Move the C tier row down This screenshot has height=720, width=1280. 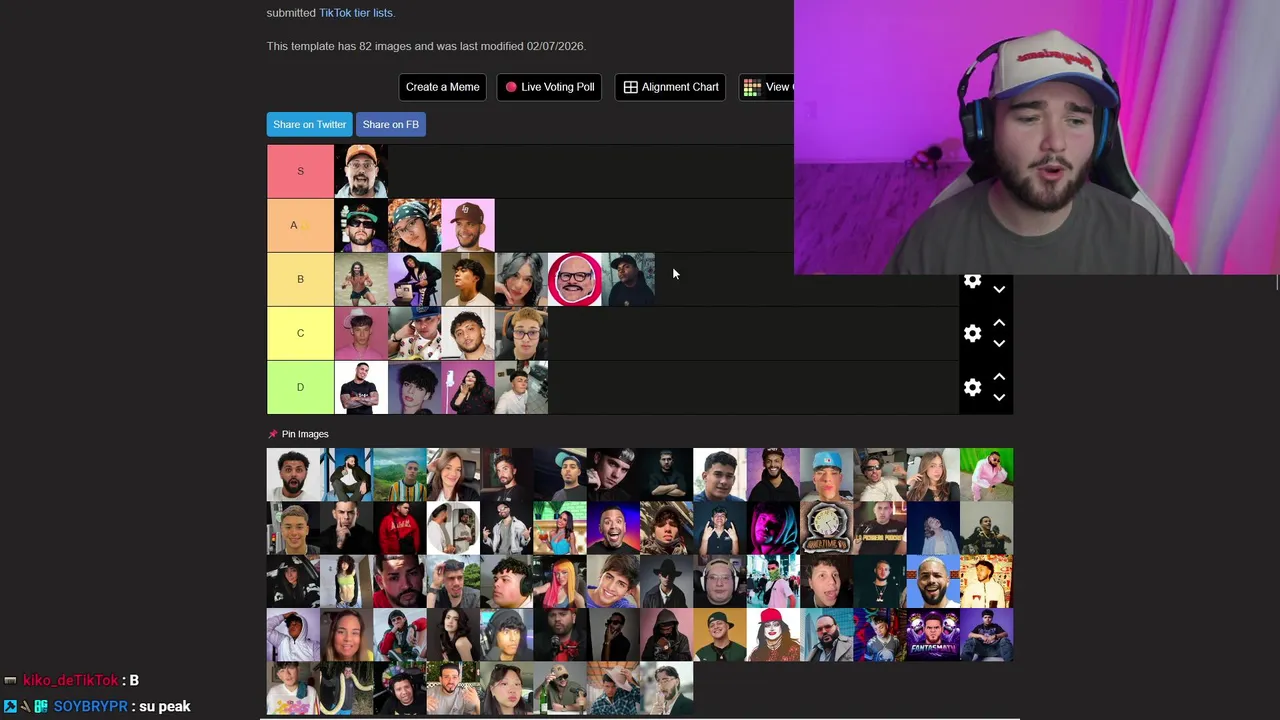tap(999, 343)
